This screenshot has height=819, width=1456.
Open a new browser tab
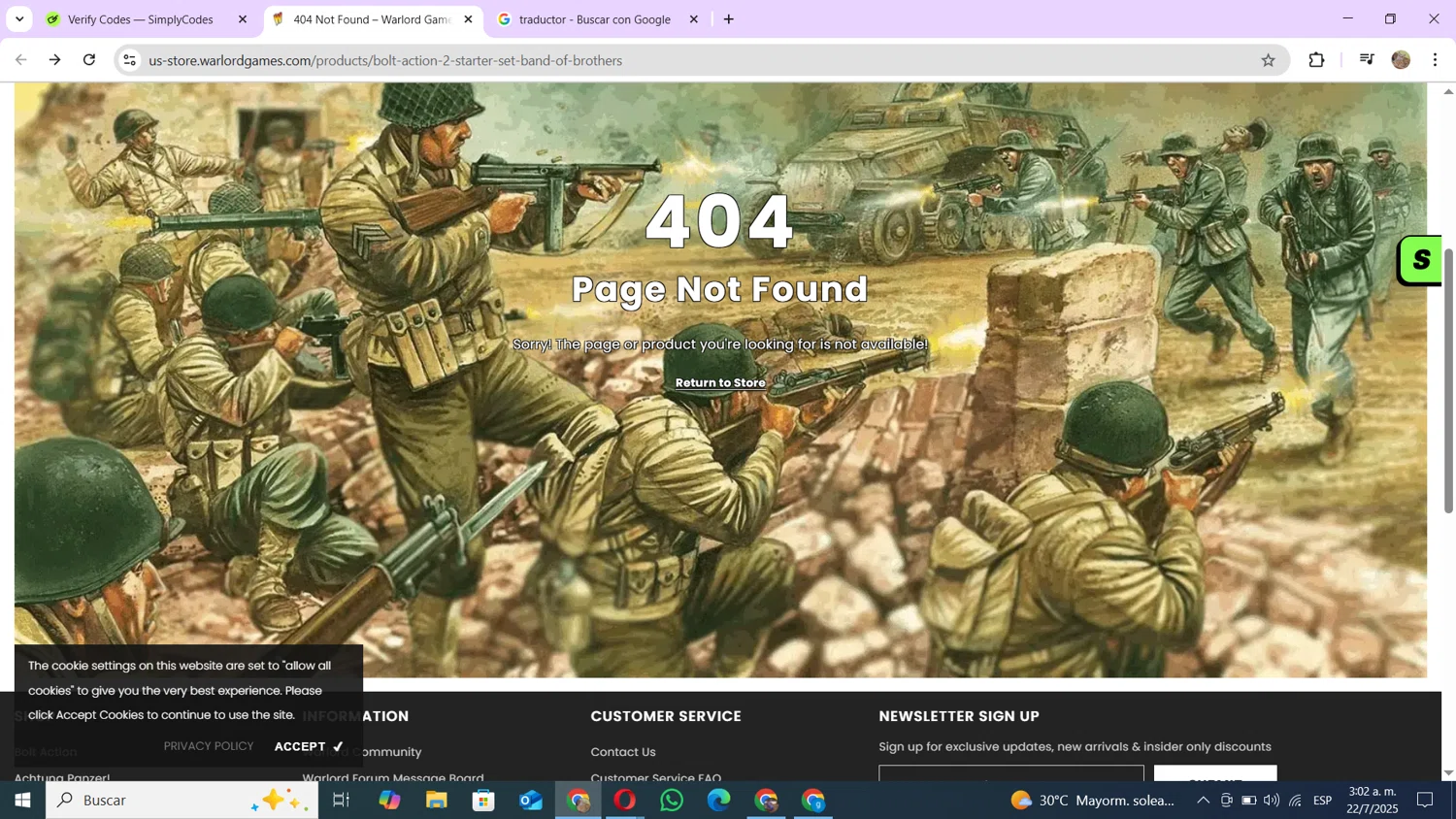[x=729, y=19]
